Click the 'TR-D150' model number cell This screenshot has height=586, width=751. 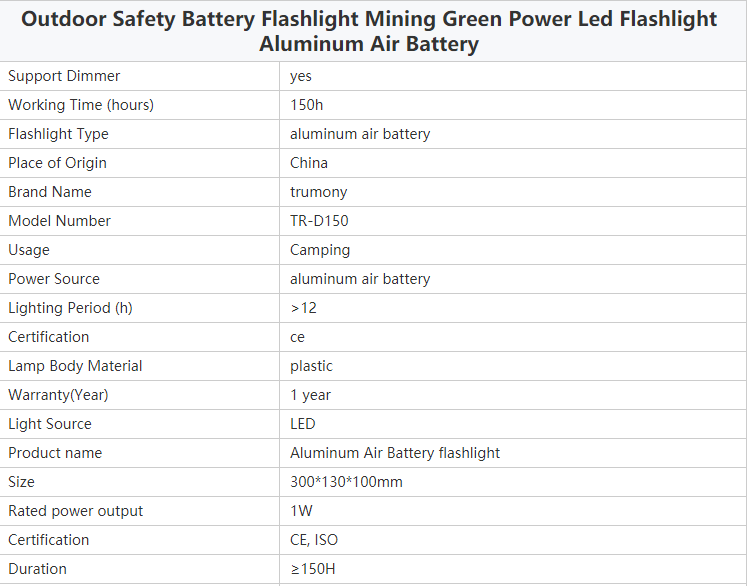(x=513, y=221)
